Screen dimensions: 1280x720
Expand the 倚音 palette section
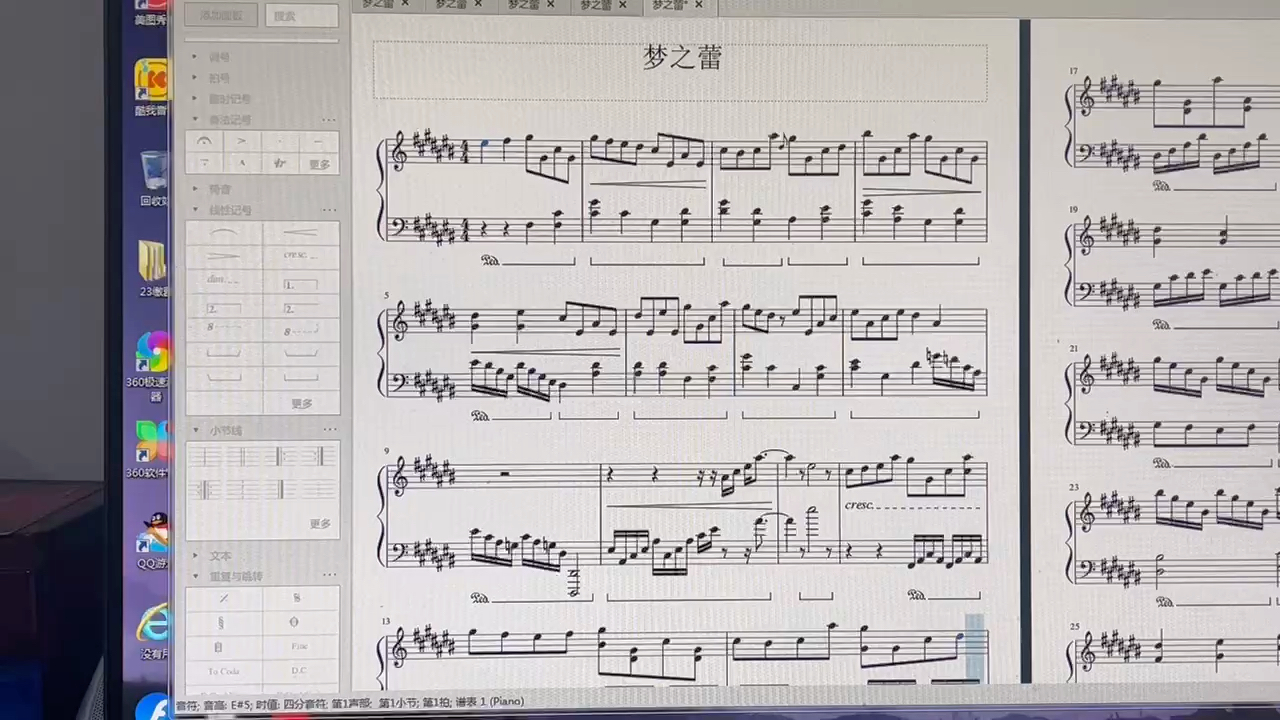point(218,189)
